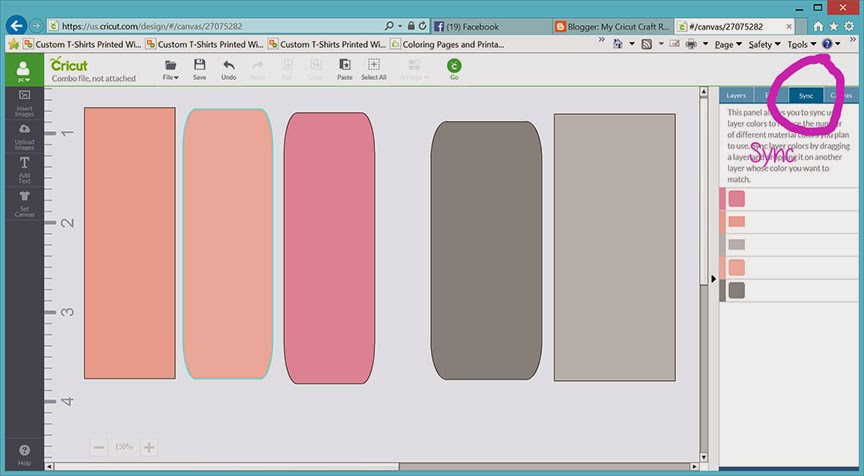Select the light gray rectangle on canvas
This screenshot has width=864, height=476.
615,247
